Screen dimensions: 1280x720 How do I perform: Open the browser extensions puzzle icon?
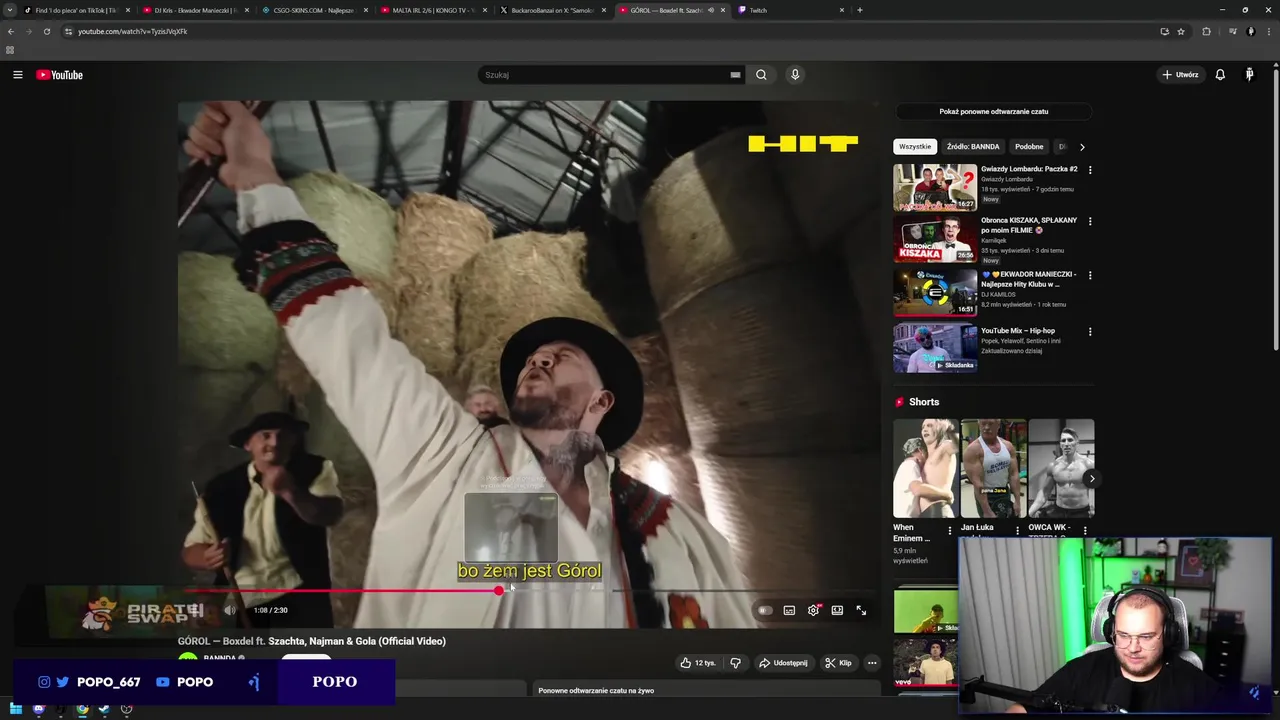point(1206,31)
